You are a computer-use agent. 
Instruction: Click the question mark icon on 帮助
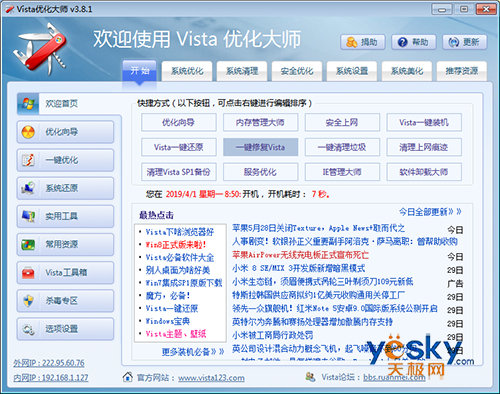(403, 42)
